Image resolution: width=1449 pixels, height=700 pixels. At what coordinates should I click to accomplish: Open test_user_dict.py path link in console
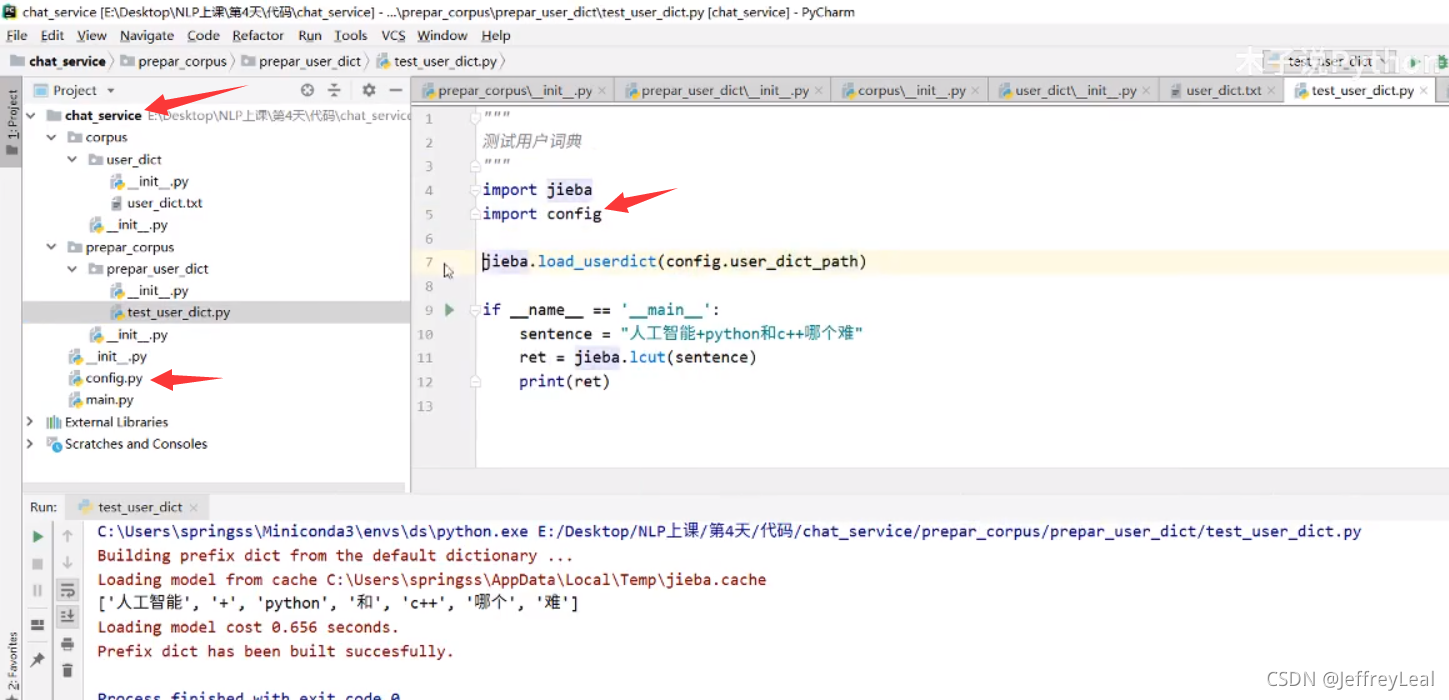point(949,531)
